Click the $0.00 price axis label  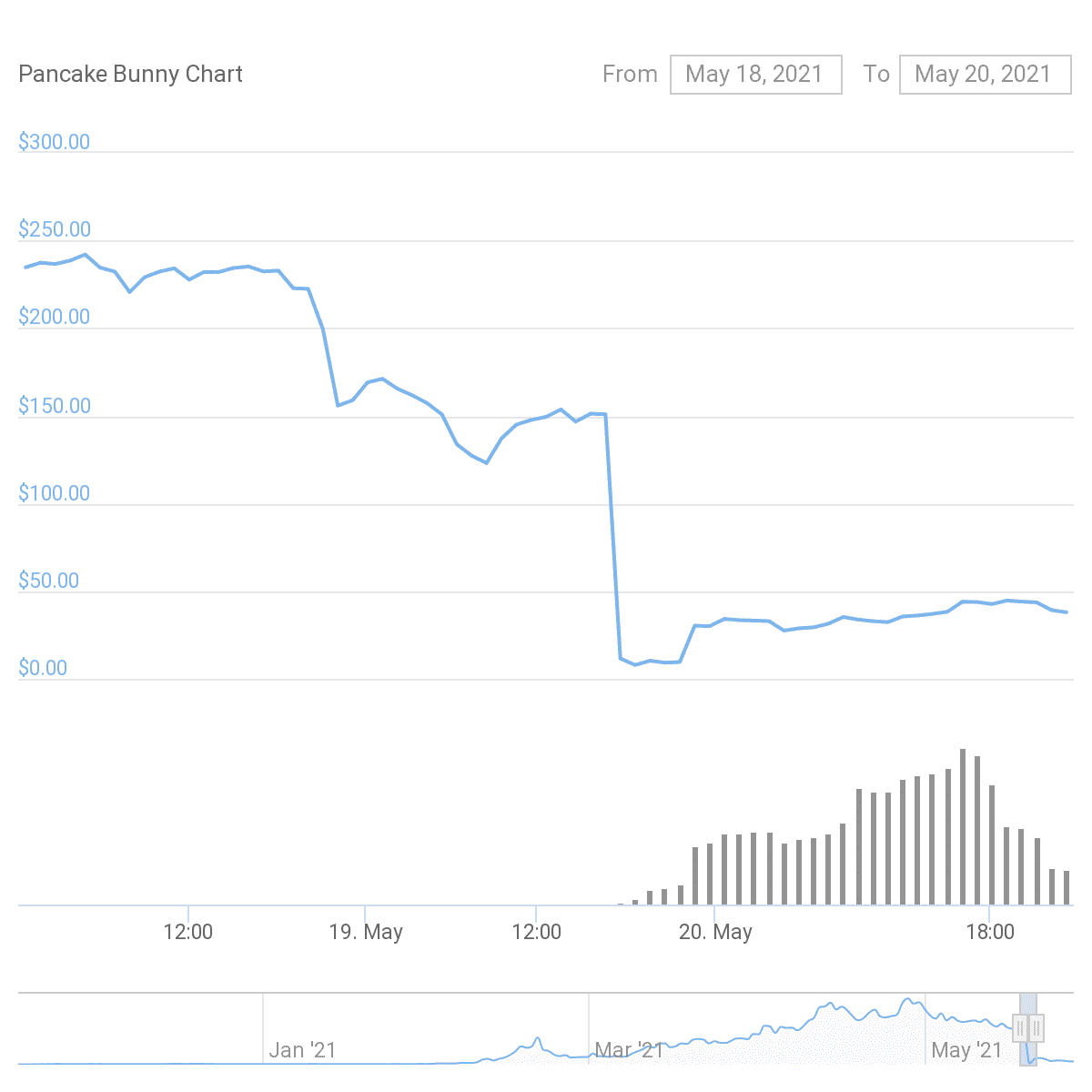coord(43,667)
